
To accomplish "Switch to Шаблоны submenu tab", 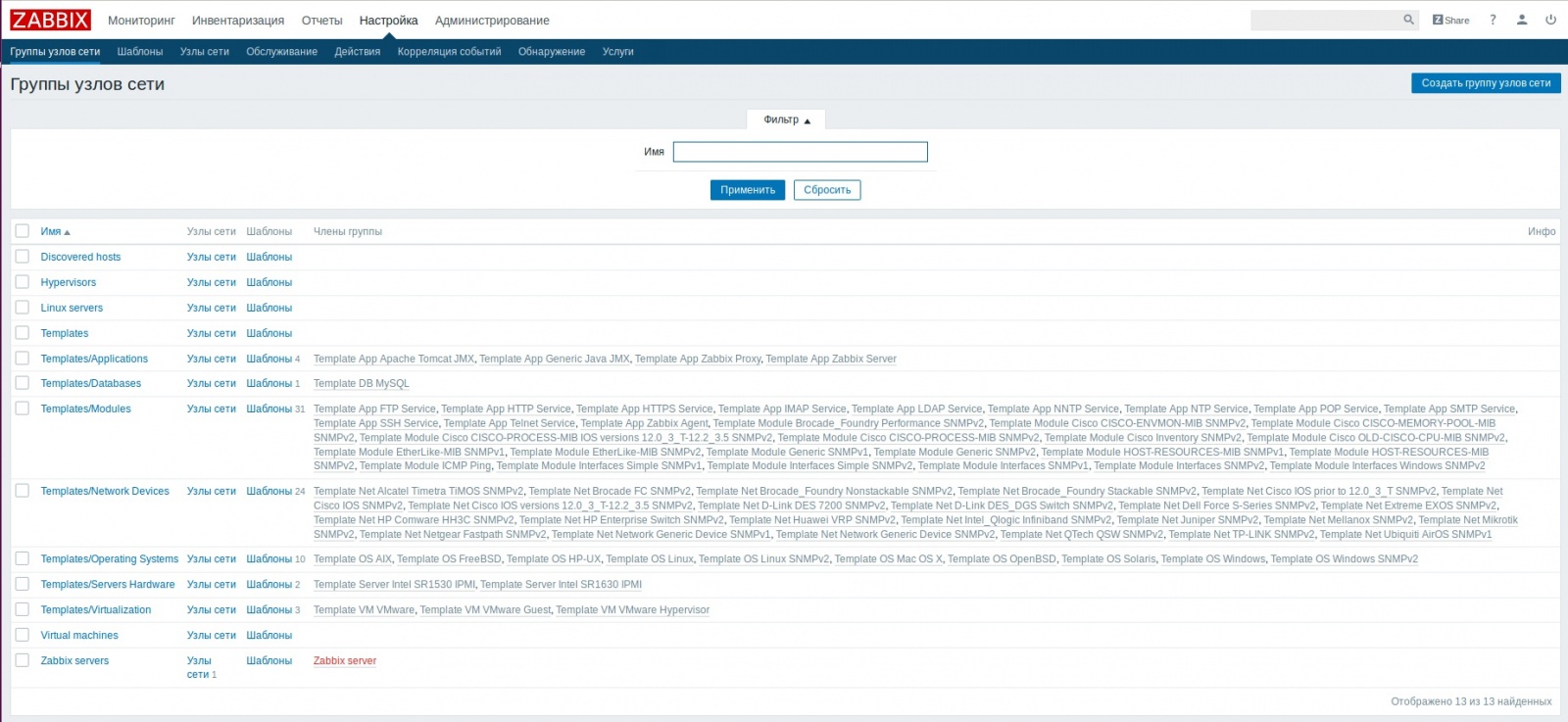I will (140, 52).
